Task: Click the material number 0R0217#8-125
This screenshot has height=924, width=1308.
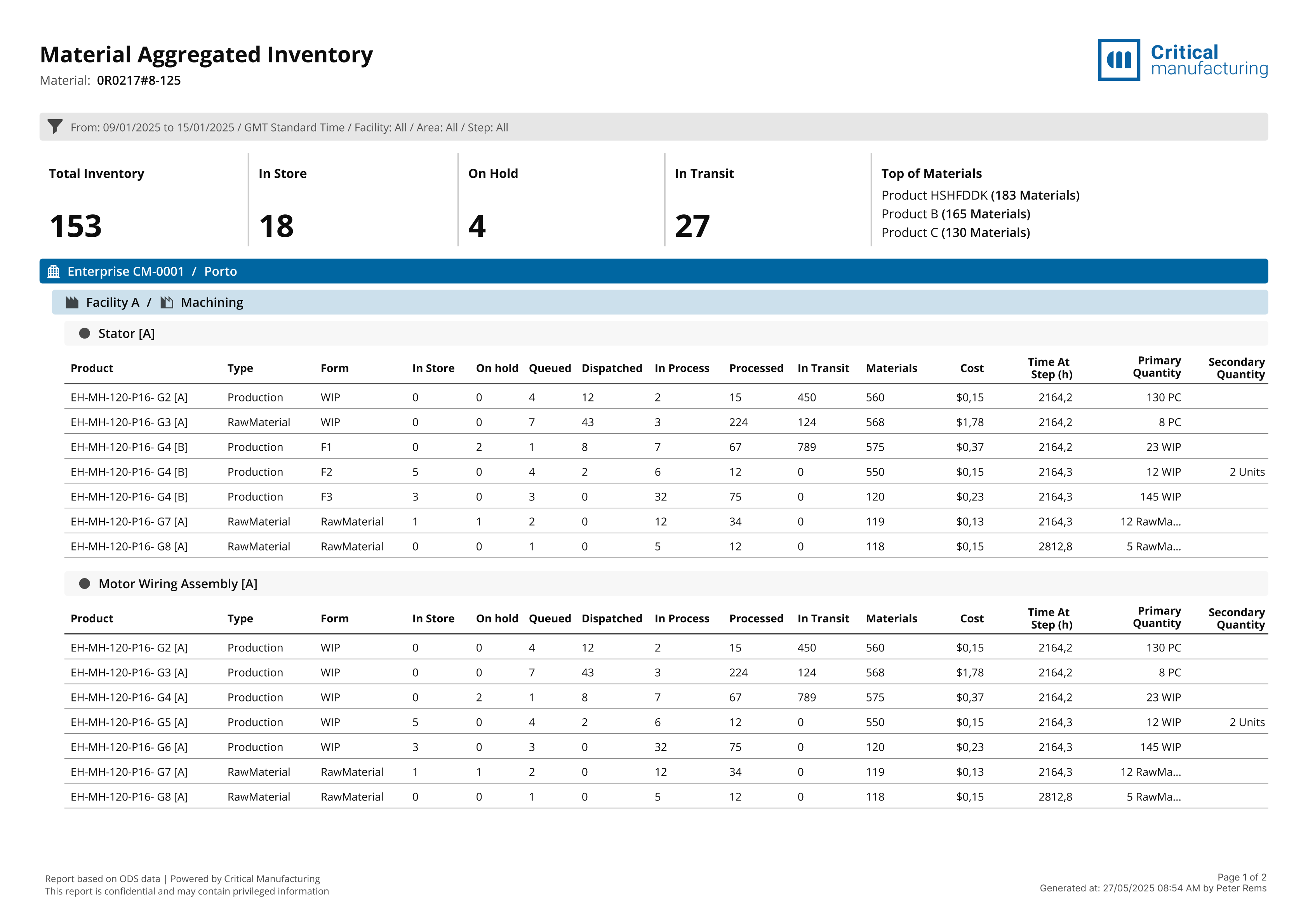Action: coord(138,80)
